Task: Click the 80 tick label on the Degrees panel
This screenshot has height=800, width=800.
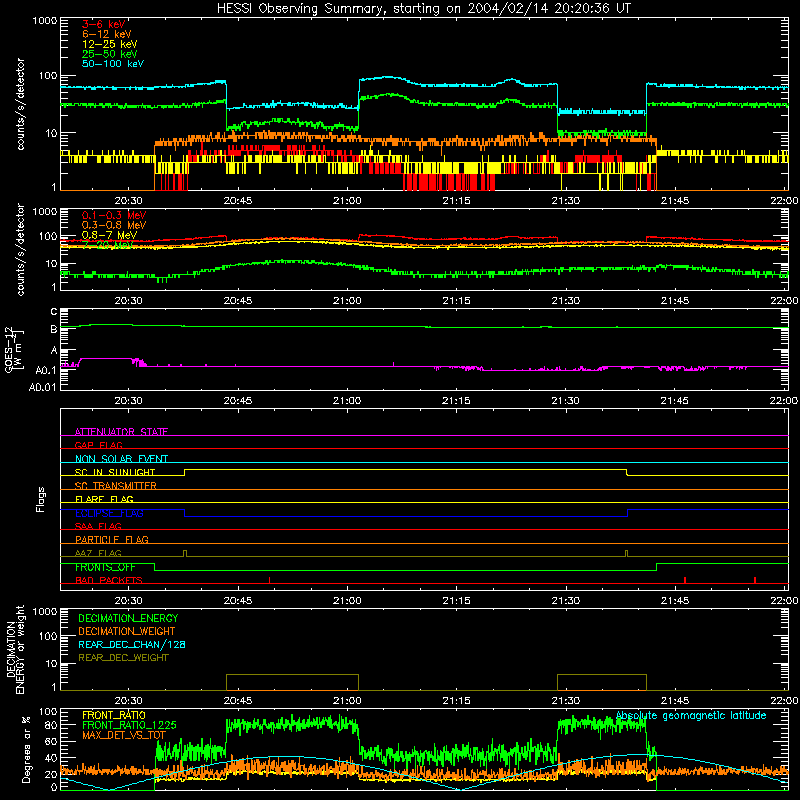Action: pos(51,725)
